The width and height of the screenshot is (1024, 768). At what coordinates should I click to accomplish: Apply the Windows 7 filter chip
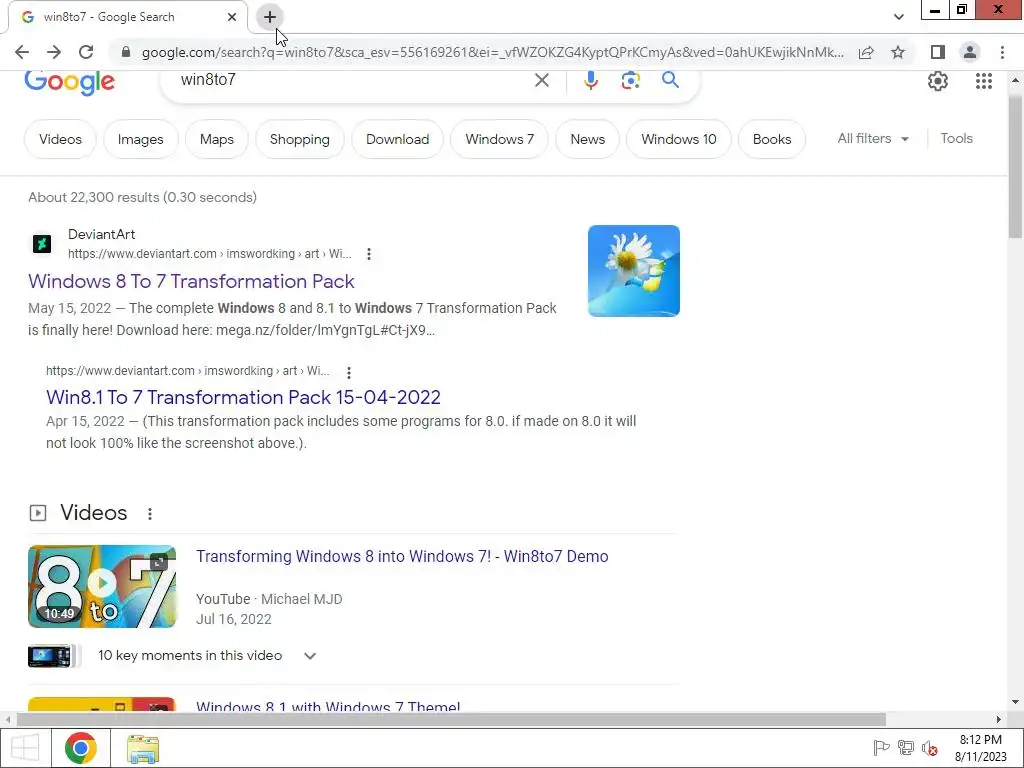[x=500, y=139]
